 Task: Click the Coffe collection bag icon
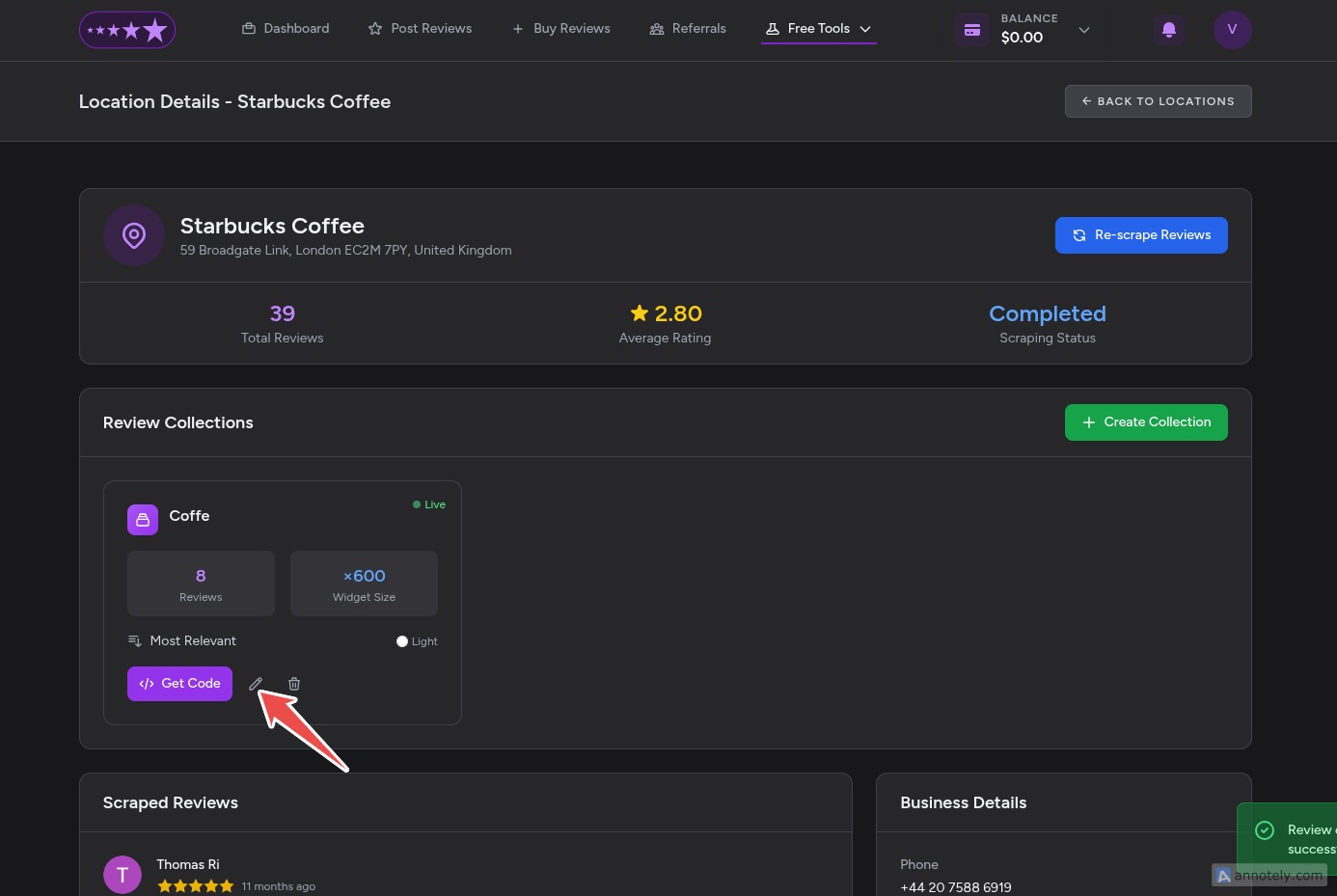(x=143, y=520)
